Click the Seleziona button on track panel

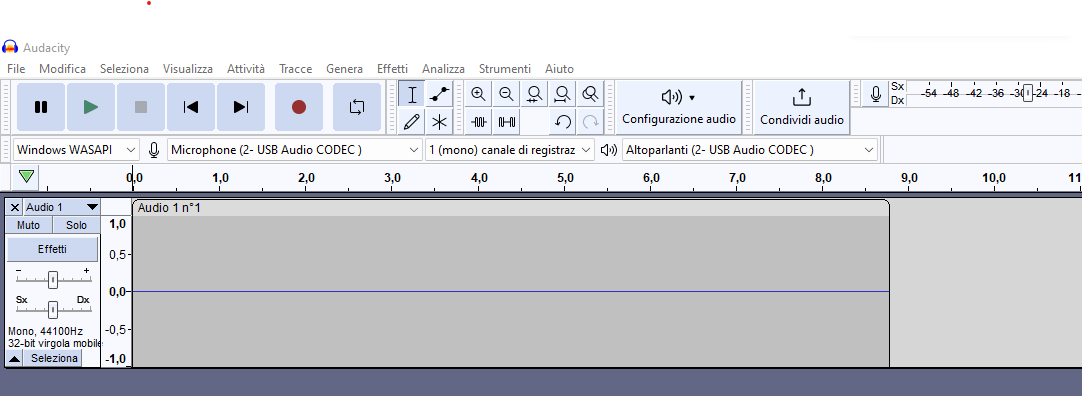coord(54,358)
